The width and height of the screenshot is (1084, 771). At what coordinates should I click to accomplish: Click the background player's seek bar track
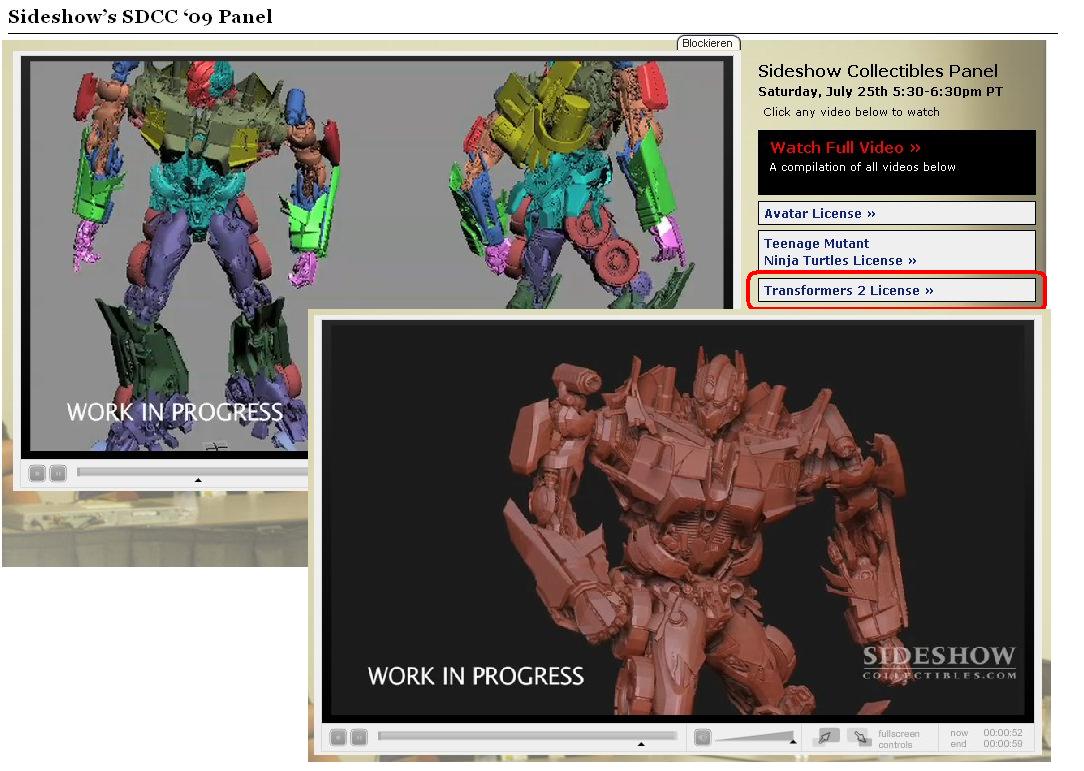(x=190, y=471)
